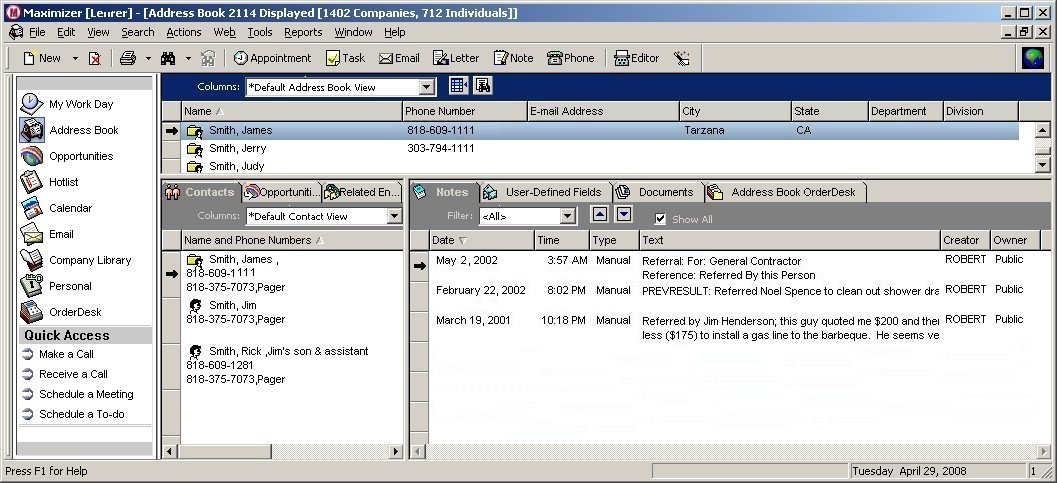Click the globe icon in the toolbar
This screenshot has width=1057, height=483.
pos(1033,59)
